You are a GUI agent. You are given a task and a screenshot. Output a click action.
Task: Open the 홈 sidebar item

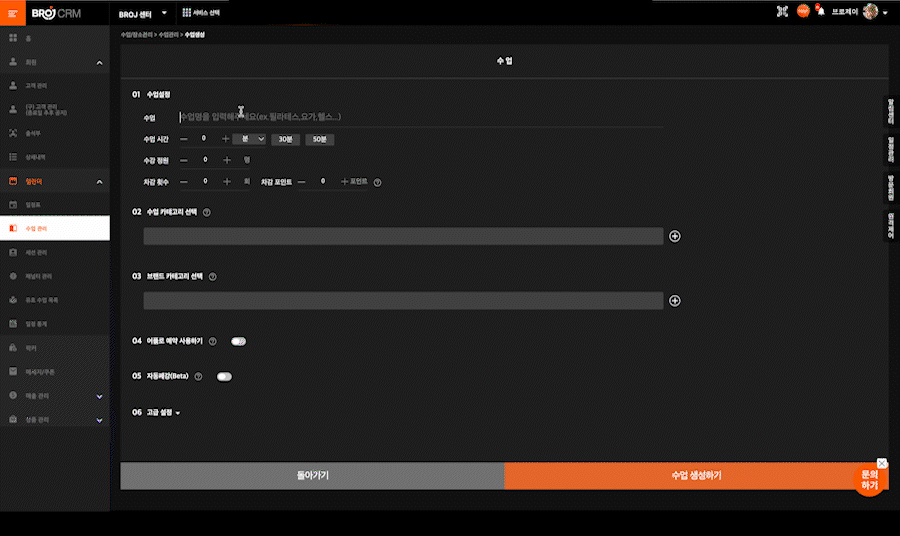pyautogui.click(x=55, y=38)
